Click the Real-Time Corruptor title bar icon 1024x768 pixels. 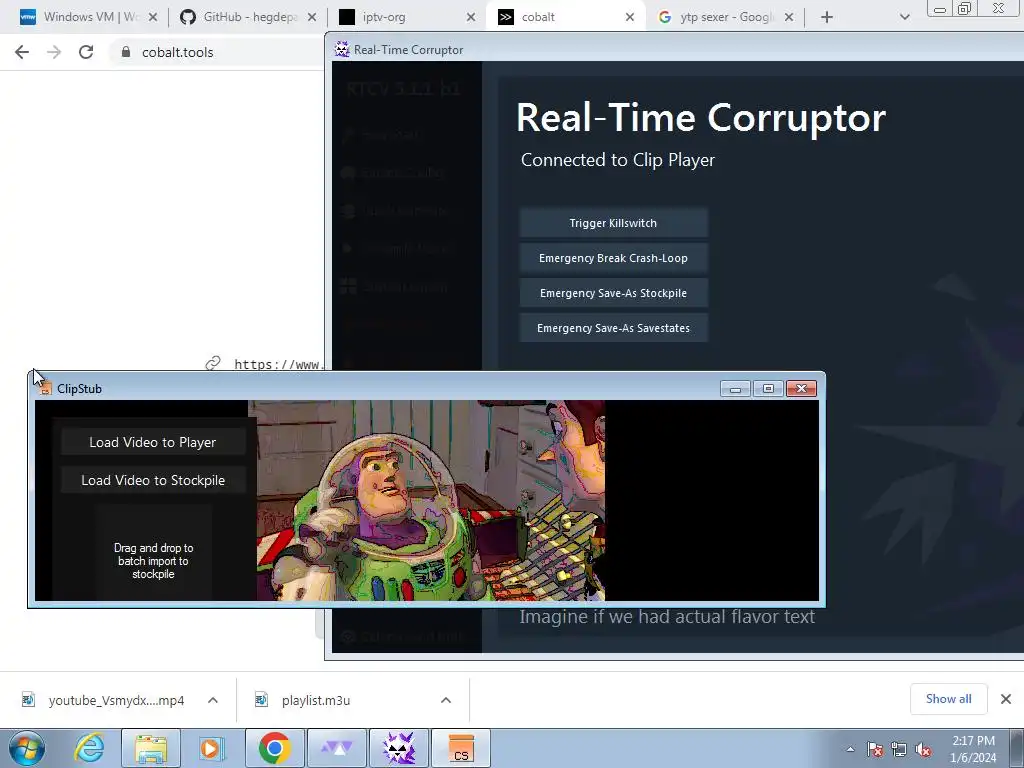click(342, 49)
